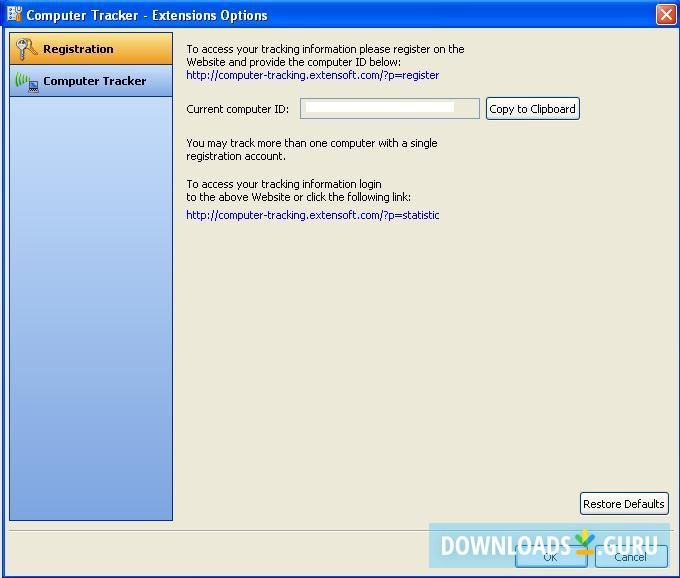Copy computer ID to clipboard
This screenshot has width=680, height=578.
[533, 109]
